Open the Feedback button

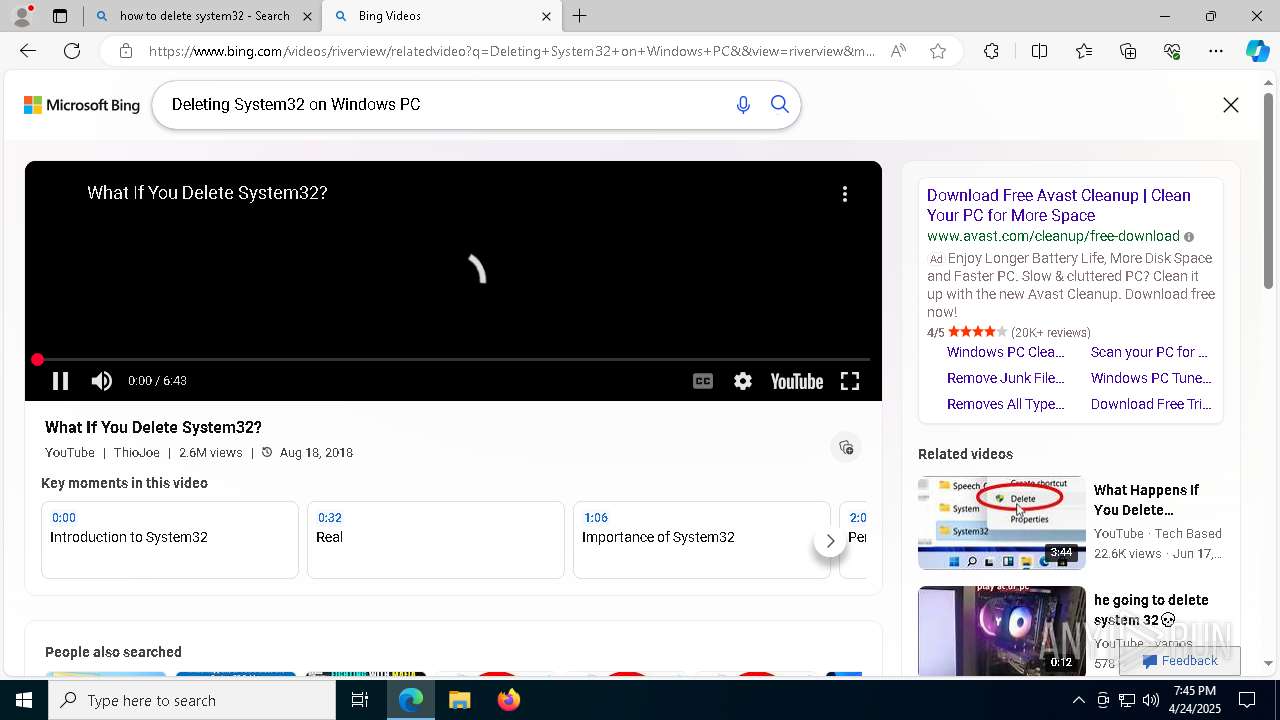[x=1180, y=661]
